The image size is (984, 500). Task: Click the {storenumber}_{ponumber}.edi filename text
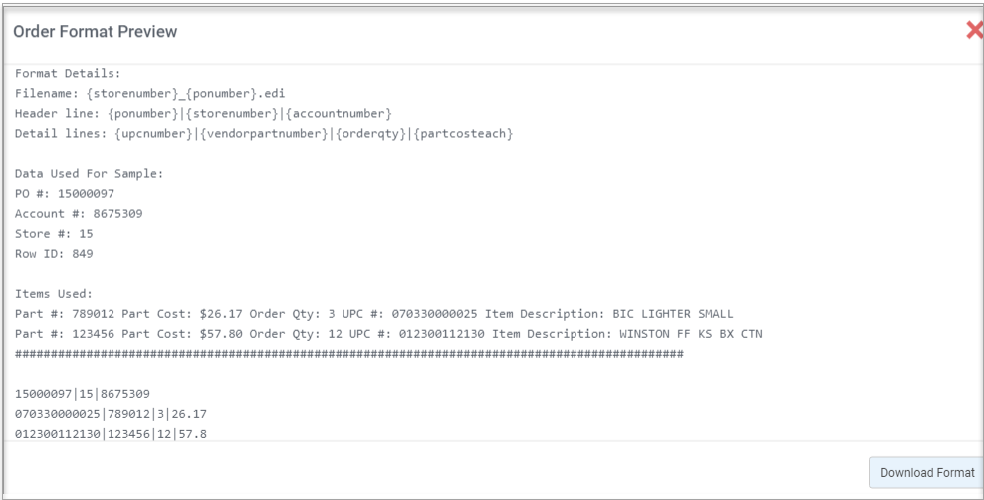pos(186,93)
